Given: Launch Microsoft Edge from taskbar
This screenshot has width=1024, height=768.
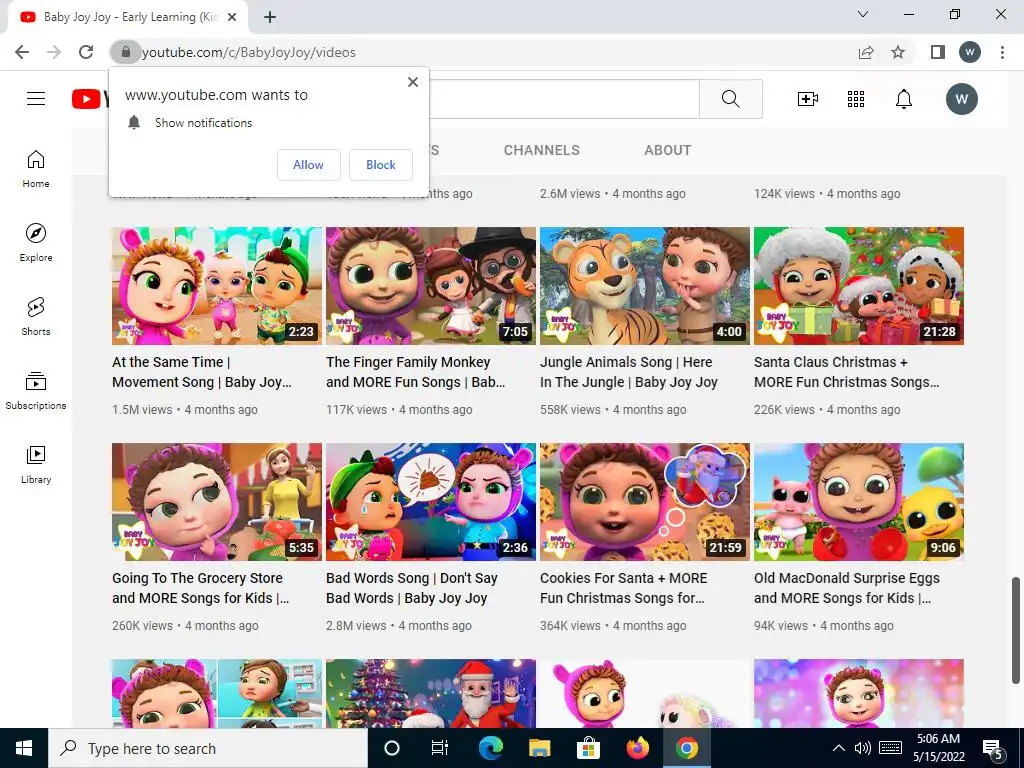Looking at the screenshot, I should coord(490,748).
